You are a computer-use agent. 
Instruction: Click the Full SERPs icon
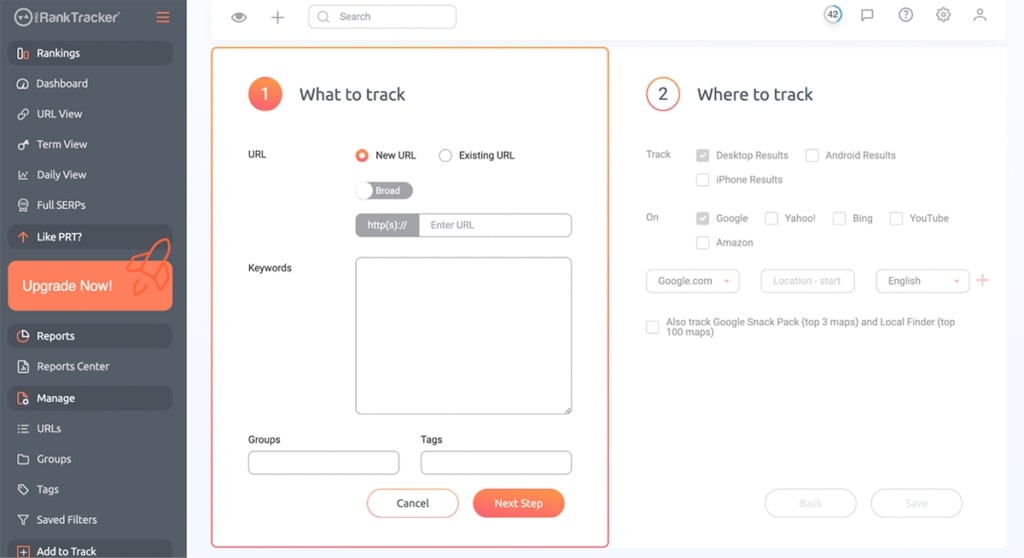point(23,205)
